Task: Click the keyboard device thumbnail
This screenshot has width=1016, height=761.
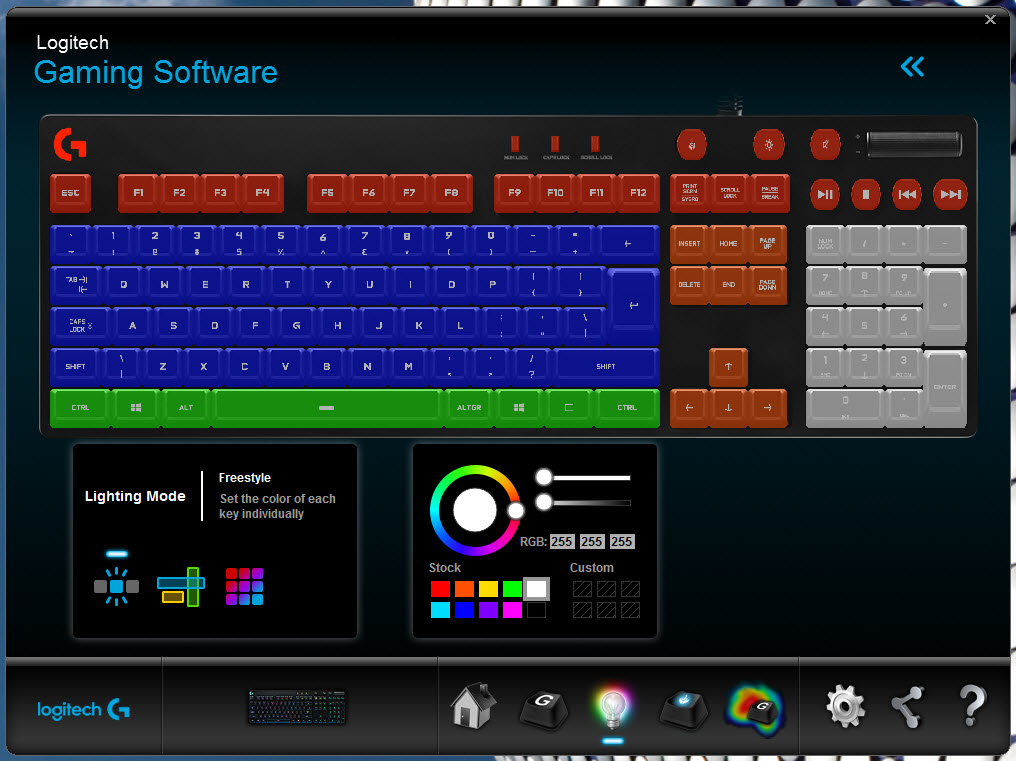Action: click(297, 707)
